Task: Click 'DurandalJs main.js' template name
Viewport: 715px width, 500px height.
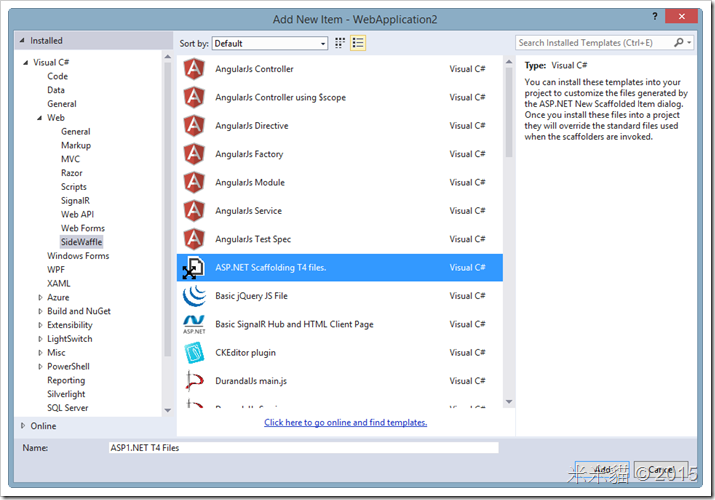Action: (251, 381)
